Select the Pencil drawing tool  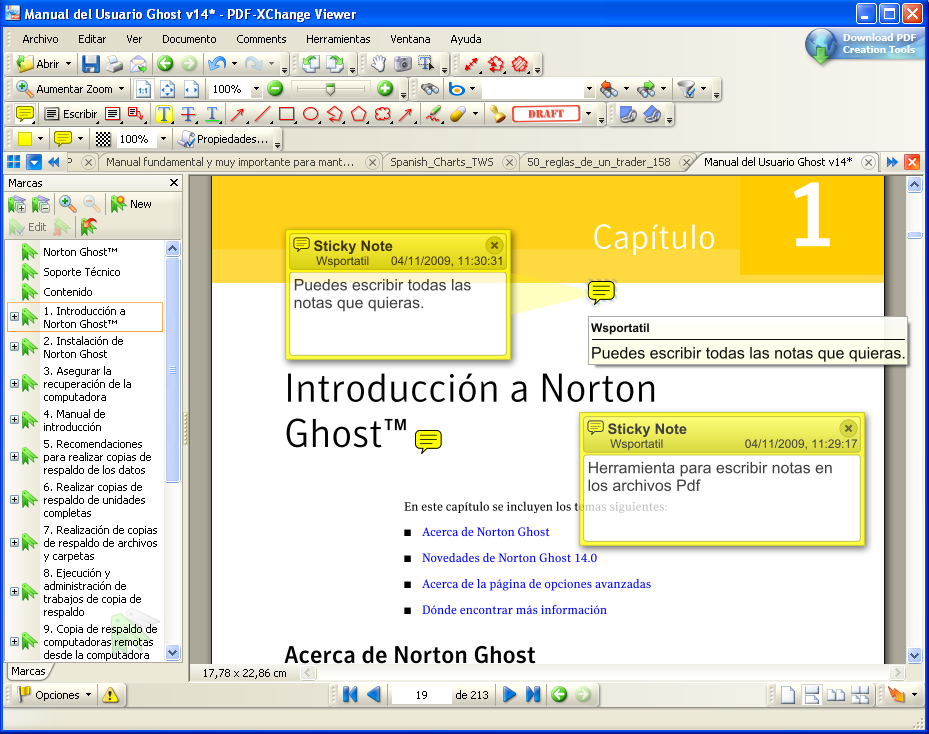click(x=433, y=114)
